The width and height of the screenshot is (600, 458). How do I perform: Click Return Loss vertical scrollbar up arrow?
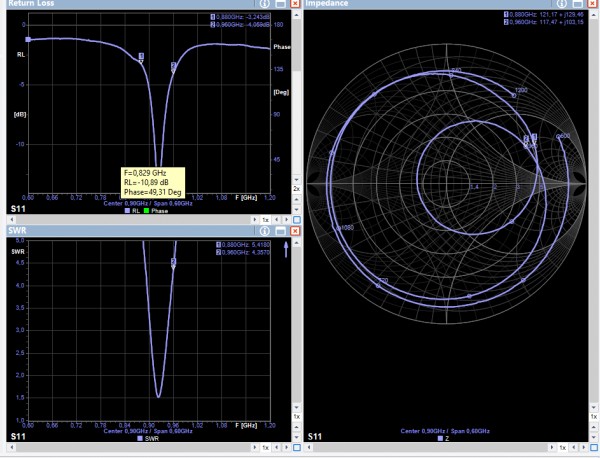point(297,15)
